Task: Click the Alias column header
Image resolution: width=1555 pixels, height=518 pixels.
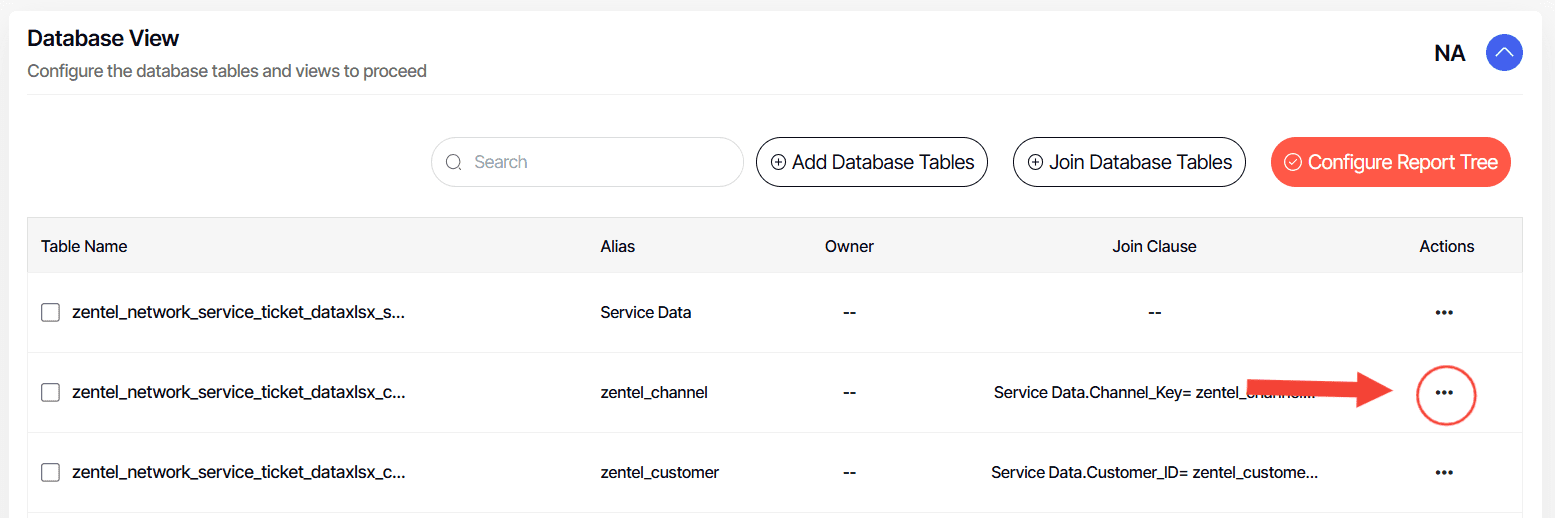Action: point(618,246)
